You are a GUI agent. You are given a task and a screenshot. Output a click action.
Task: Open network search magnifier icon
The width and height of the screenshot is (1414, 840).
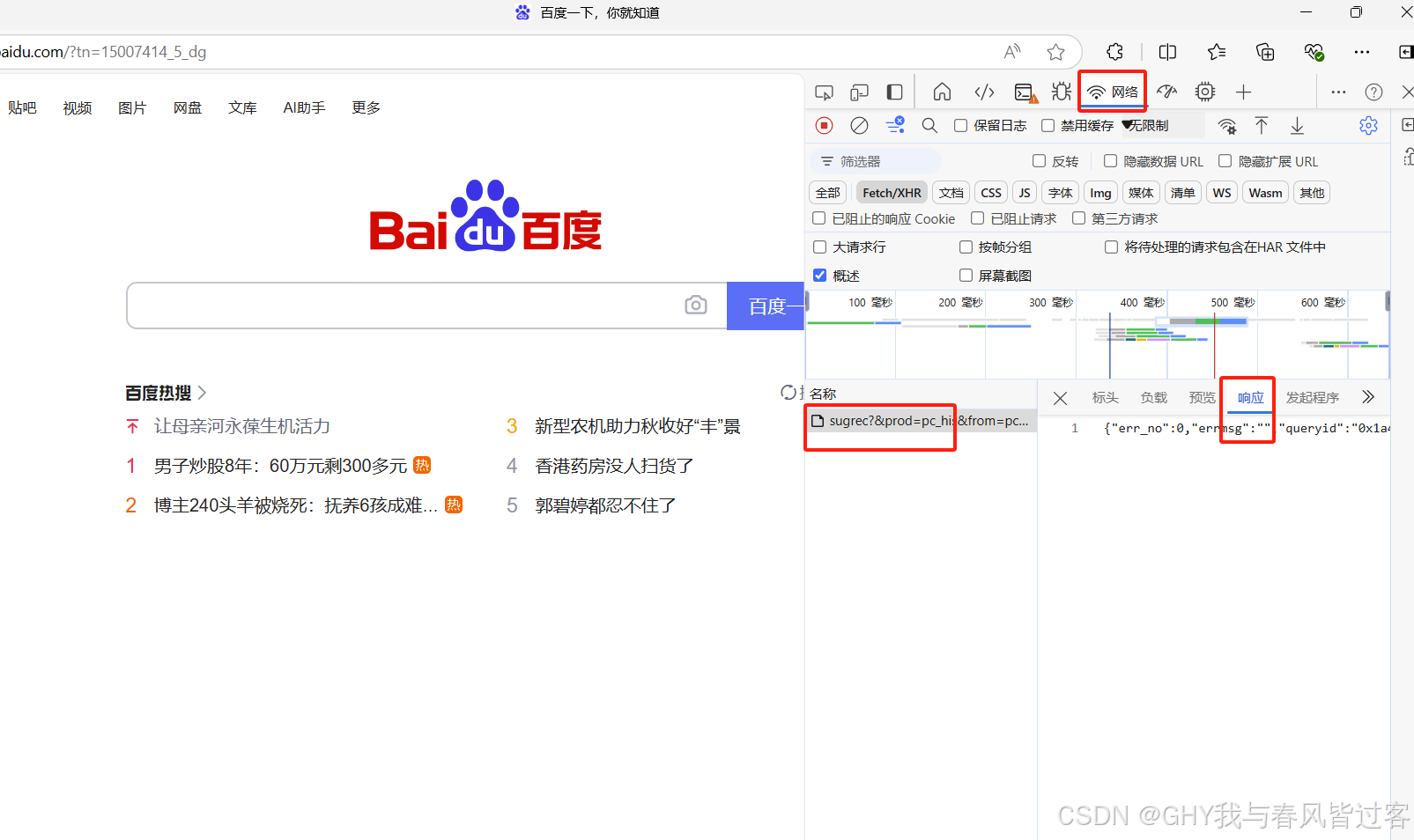click(x=929, y=125)
